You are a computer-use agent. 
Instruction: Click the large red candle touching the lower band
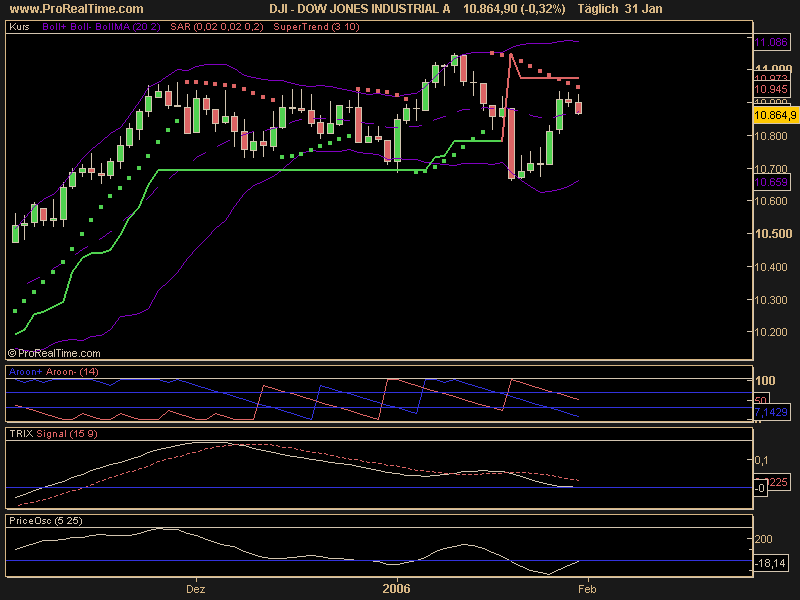tap(511, 143)
